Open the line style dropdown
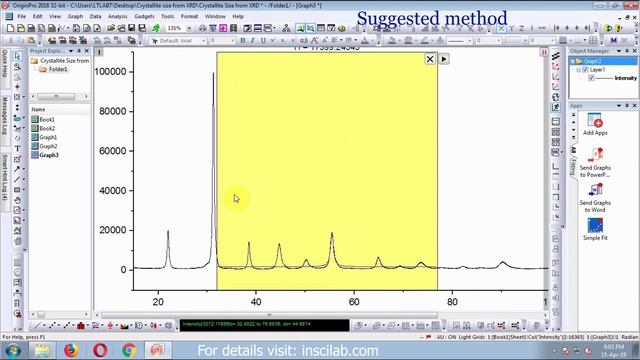640x360 pixels. coord(470,41)
